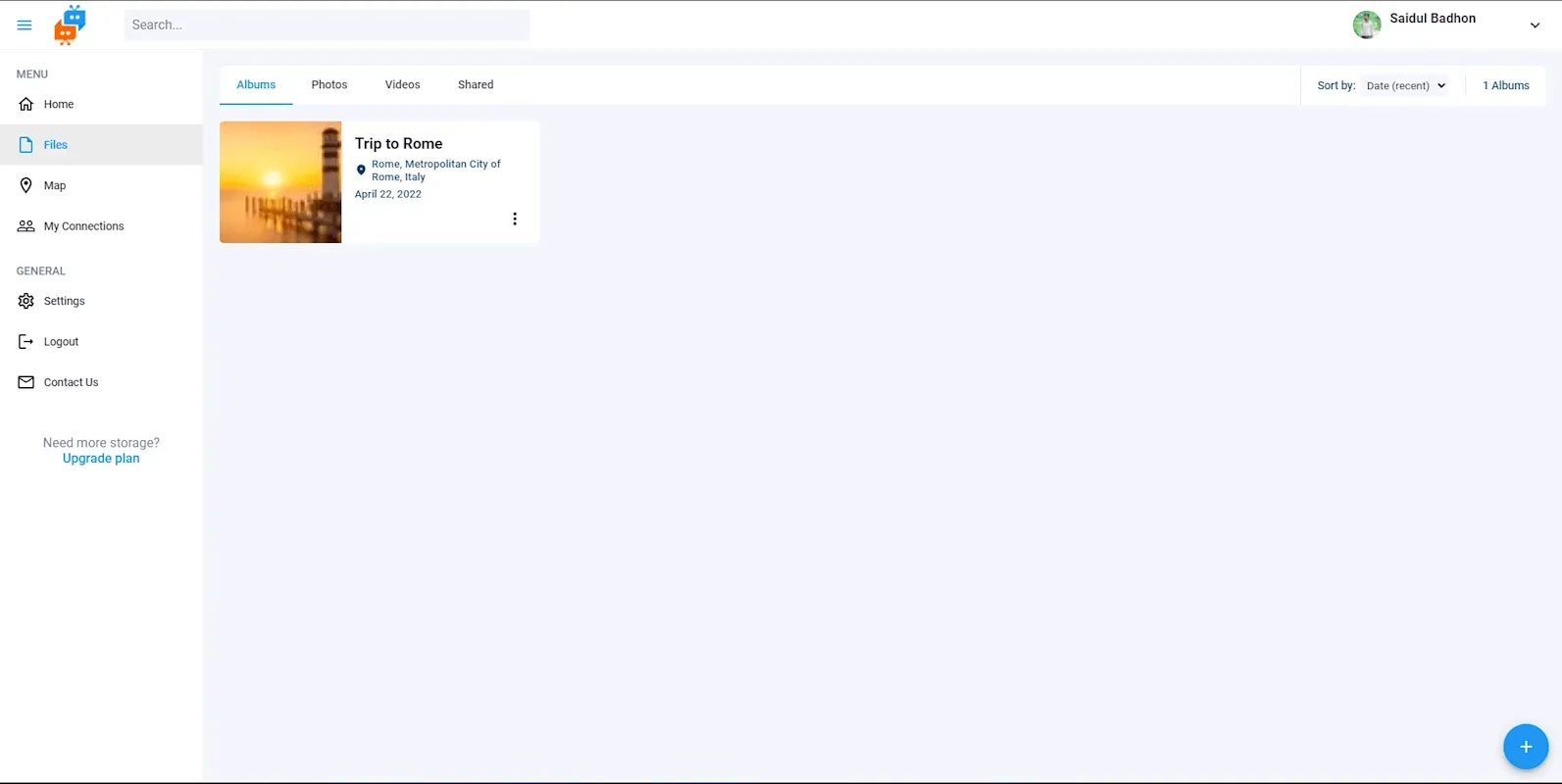Open Trip to Rome album options menu

515,219
